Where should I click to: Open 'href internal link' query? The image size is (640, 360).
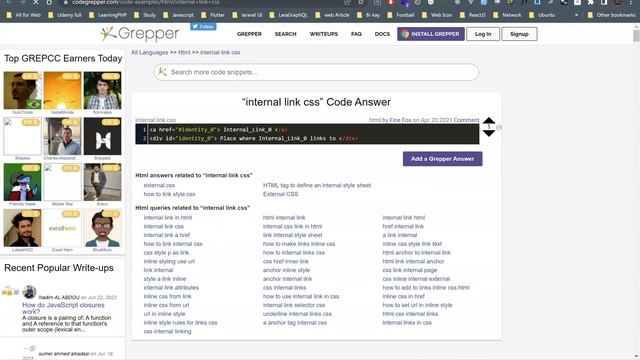tap(403, 226)
